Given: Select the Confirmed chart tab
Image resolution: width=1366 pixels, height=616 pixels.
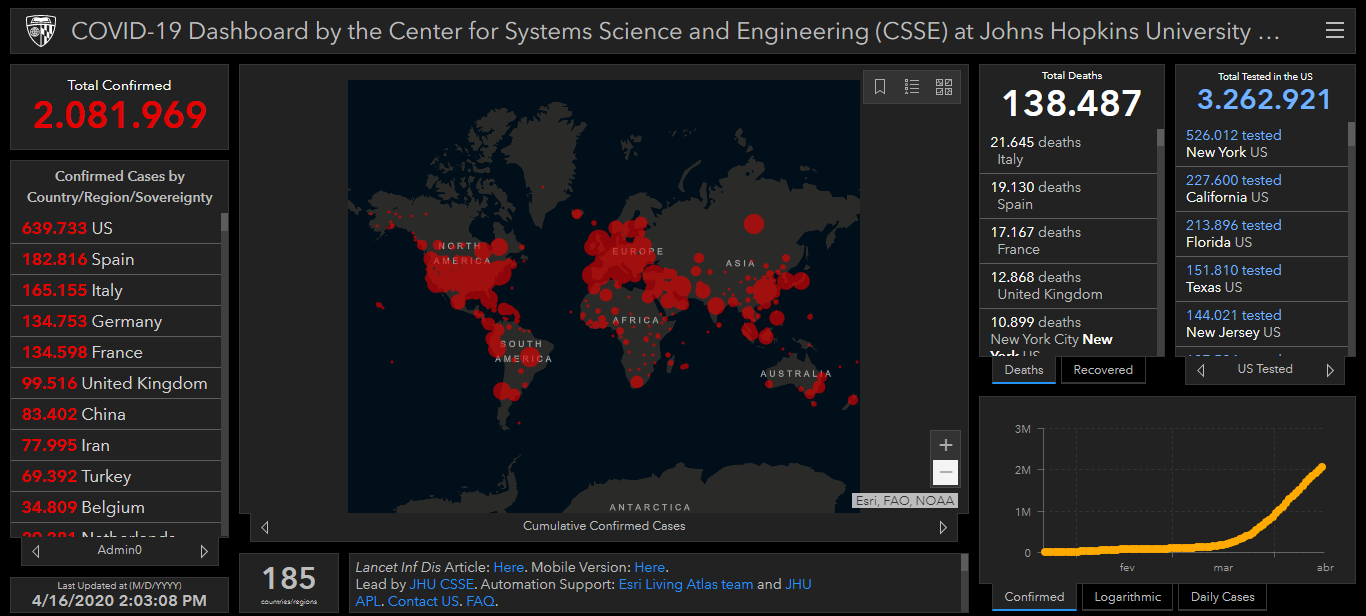Looking at the screenshot, I should pyautogui.click(x=1034, y=597).
